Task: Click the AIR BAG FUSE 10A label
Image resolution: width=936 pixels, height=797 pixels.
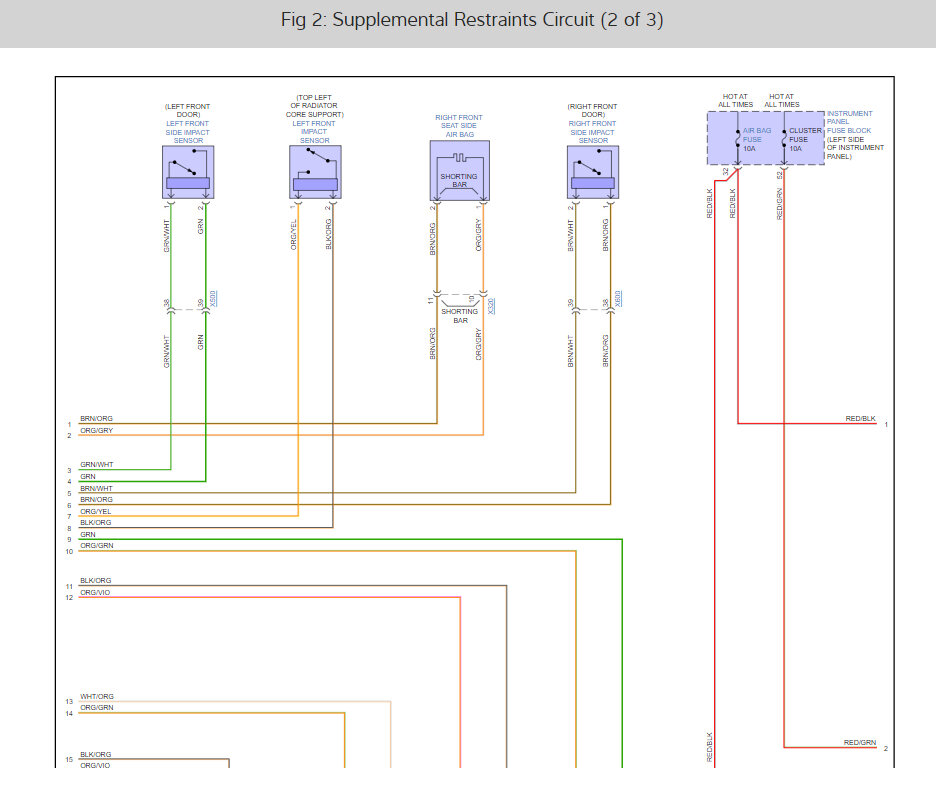Action: point(757,139)
